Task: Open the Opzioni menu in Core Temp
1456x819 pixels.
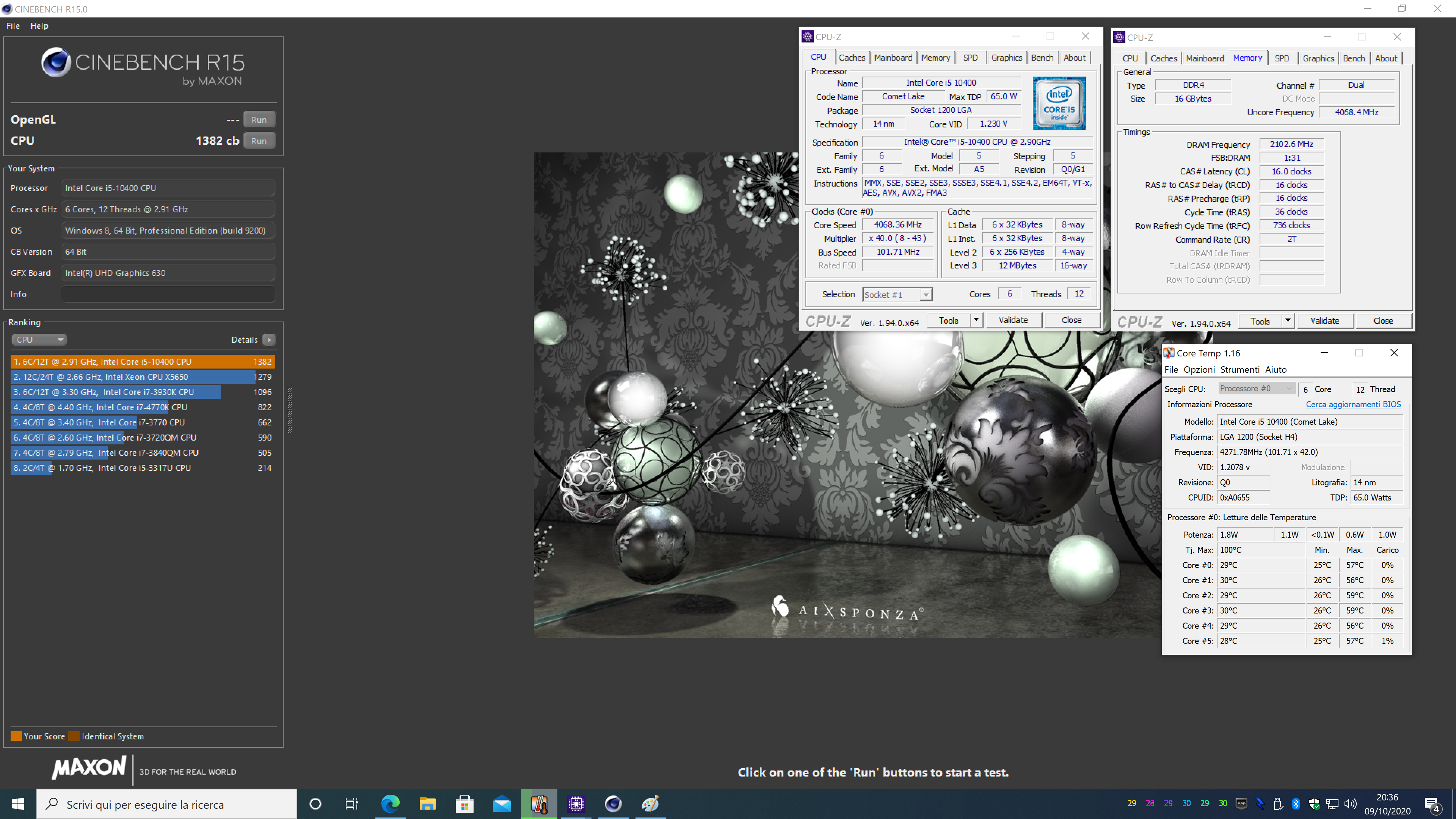Action: pyautogui.click(x=1199, y=370)
